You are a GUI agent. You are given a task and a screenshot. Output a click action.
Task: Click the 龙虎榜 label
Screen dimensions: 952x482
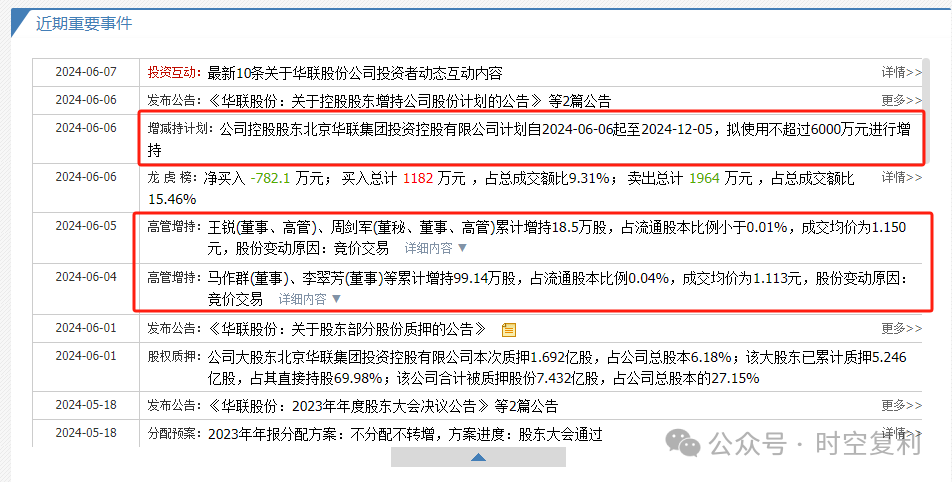[172, 178]
